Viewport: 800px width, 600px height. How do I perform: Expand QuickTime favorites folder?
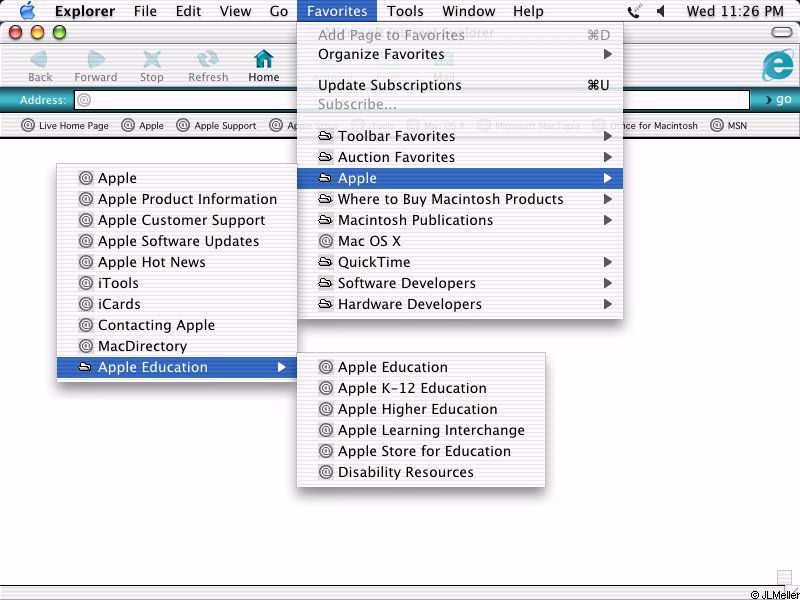[x=460, y=262]
